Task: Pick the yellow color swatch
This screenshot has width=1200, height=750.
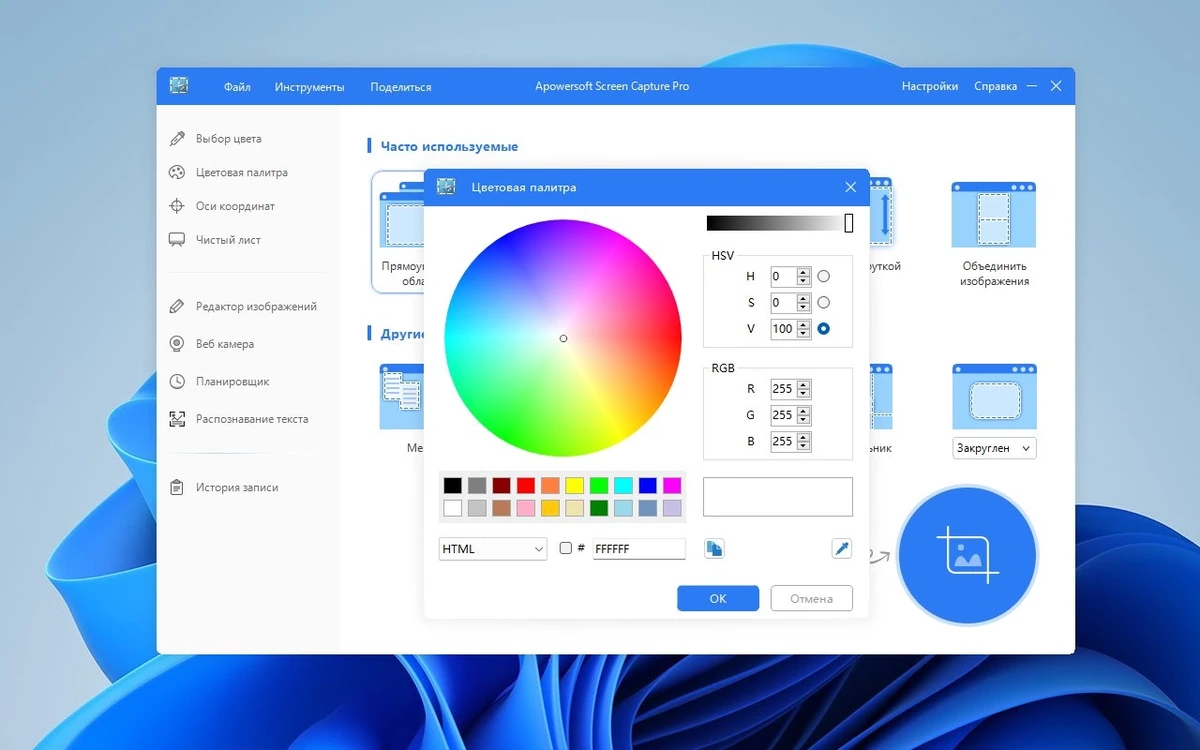Action: tap(574, 485)
